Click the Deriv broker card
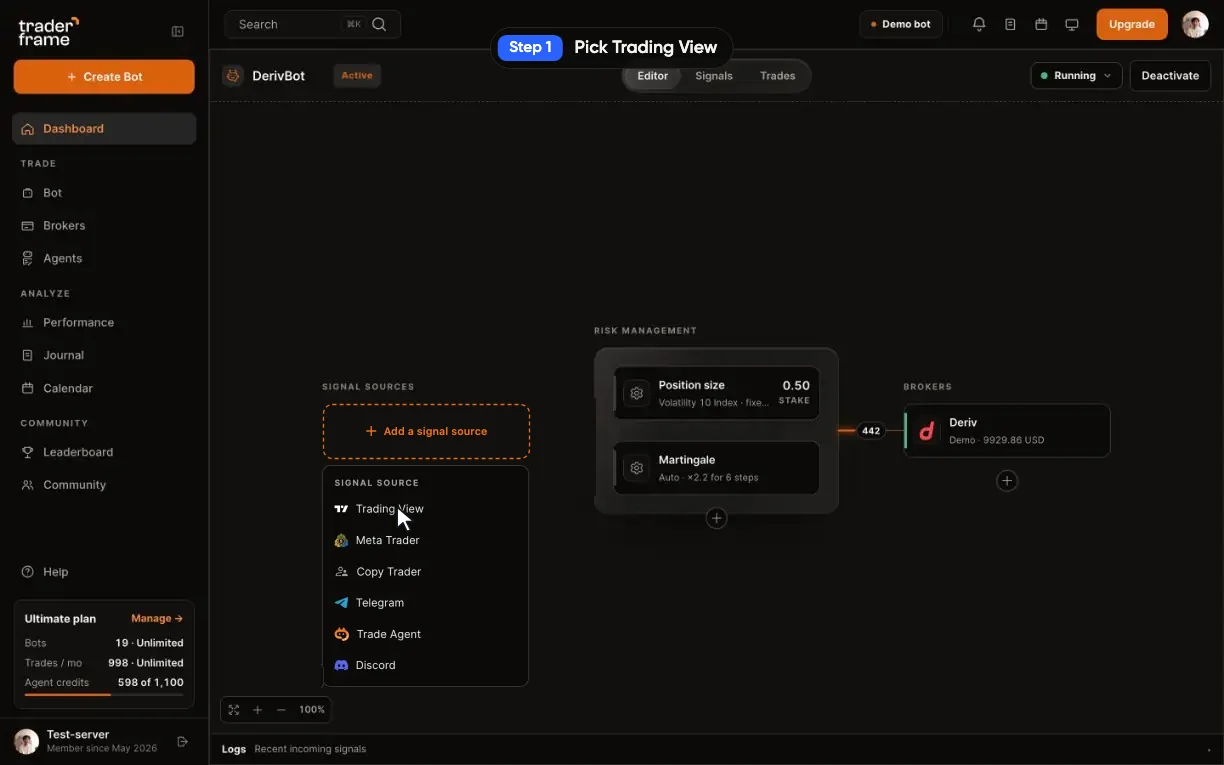Image resolution: width=1224 pixels, height=765 pixels. (1007, 431)
